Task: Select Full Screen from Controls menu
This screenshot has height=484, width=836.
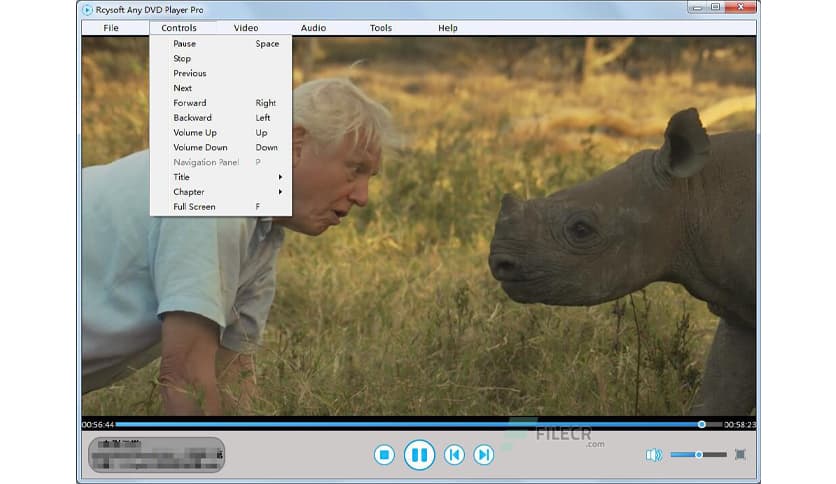Action: click(x=221, y=207)
